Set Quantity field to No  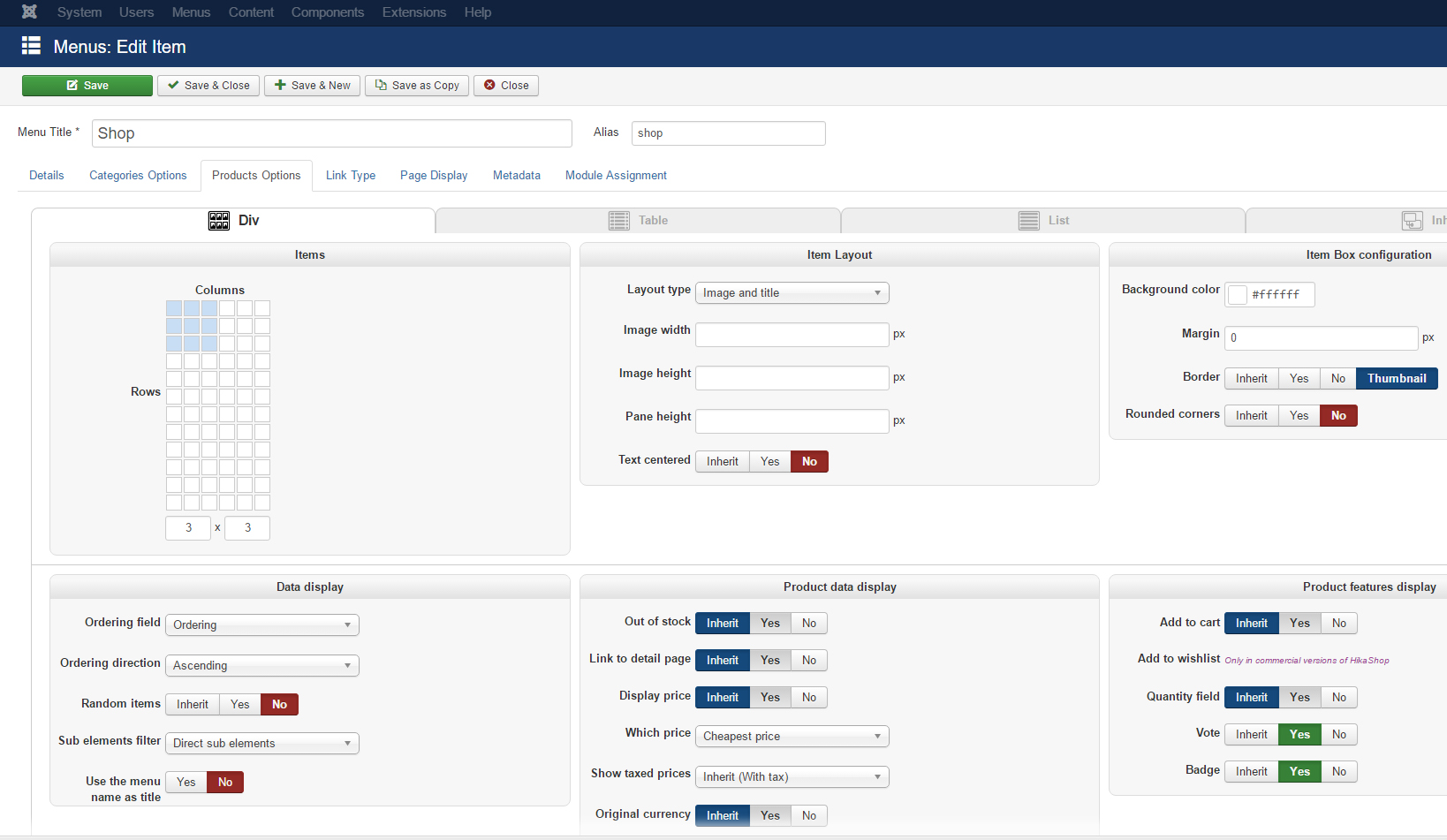1339,698
